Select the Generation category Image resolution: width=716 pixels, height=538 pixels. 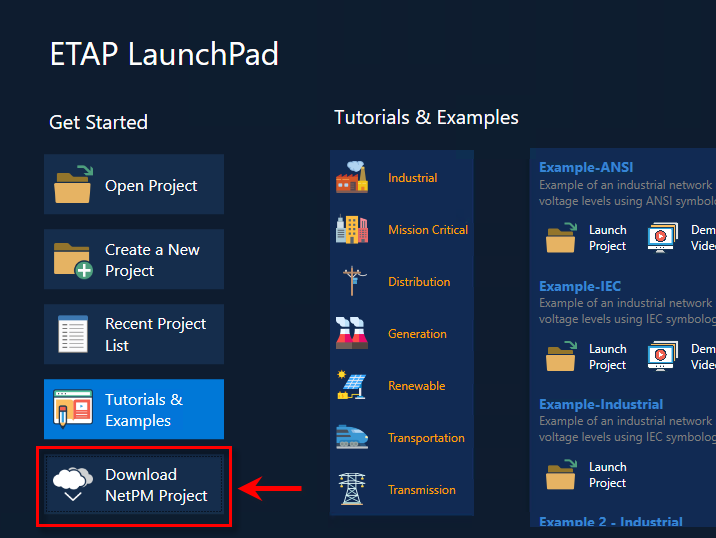[x=417, y=334]
